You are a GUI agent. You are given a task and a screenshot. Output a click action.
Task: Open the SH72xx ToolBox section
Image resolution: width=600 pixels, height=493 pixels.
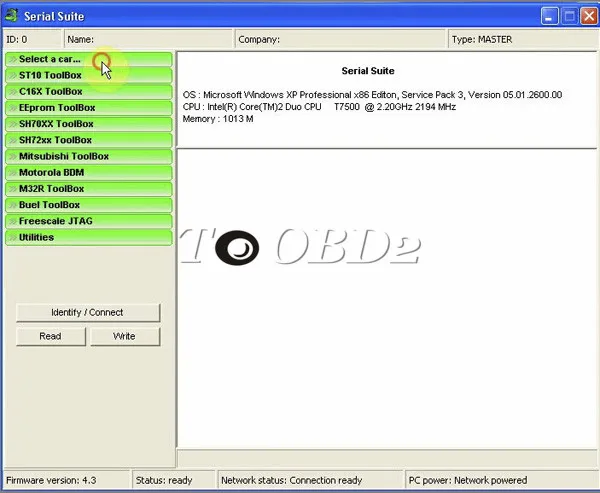pos(89,140)
